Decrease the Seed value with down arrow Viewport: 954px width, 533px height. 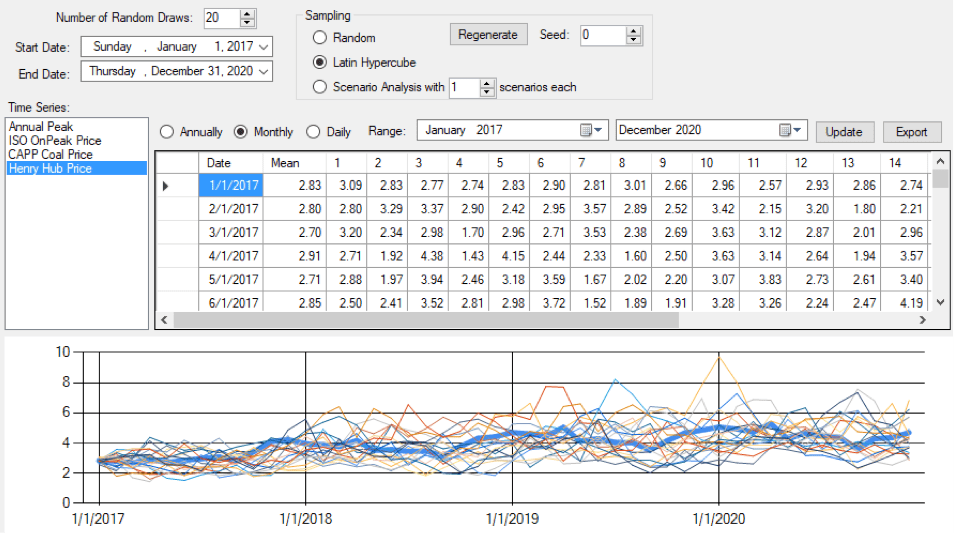634,40
